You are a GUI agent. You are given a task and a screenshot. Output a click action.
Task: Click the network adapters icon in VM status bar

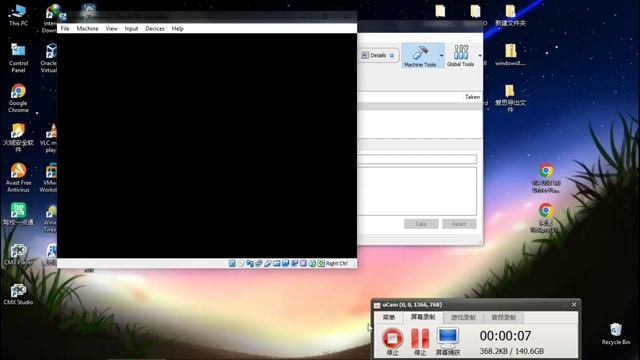click(259, 263)
